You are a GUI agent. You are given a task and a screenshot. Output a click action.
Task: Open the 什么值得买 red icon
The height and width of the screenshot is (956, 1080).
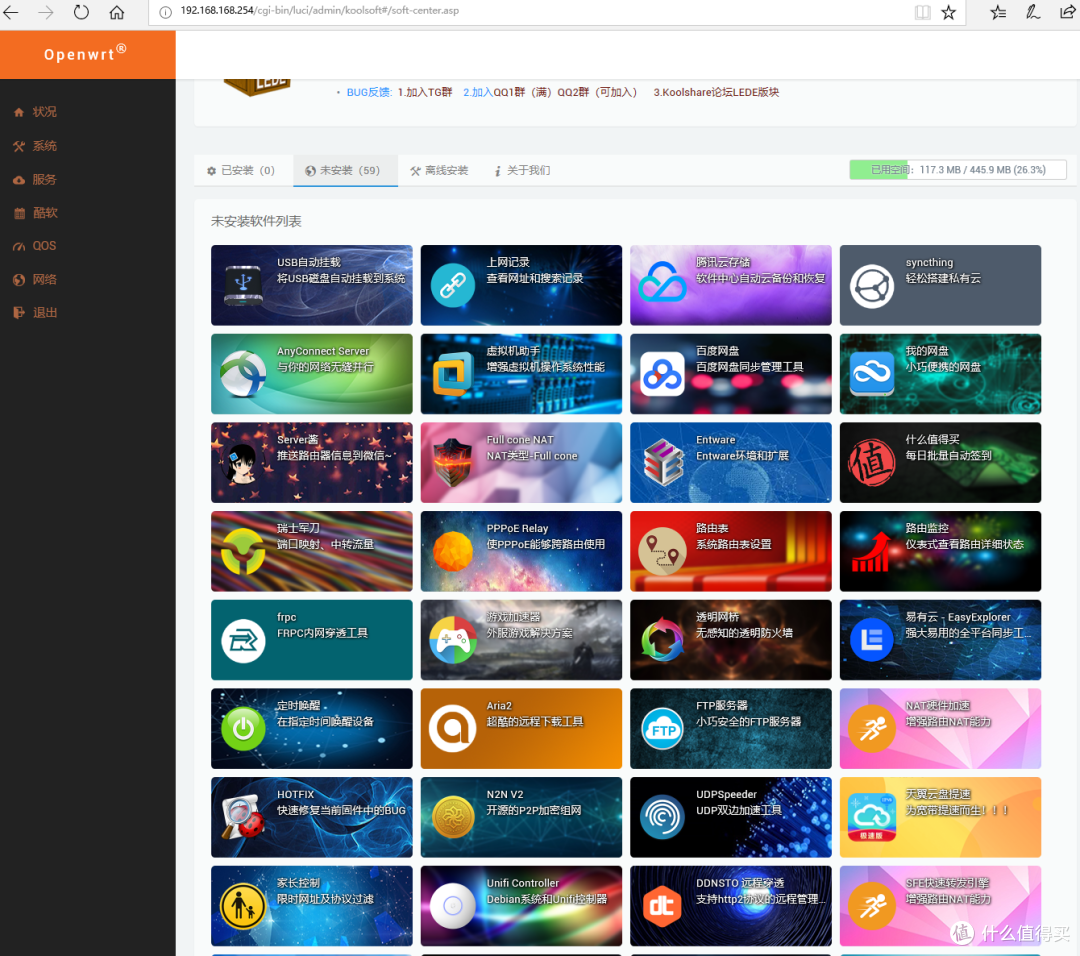871,463
